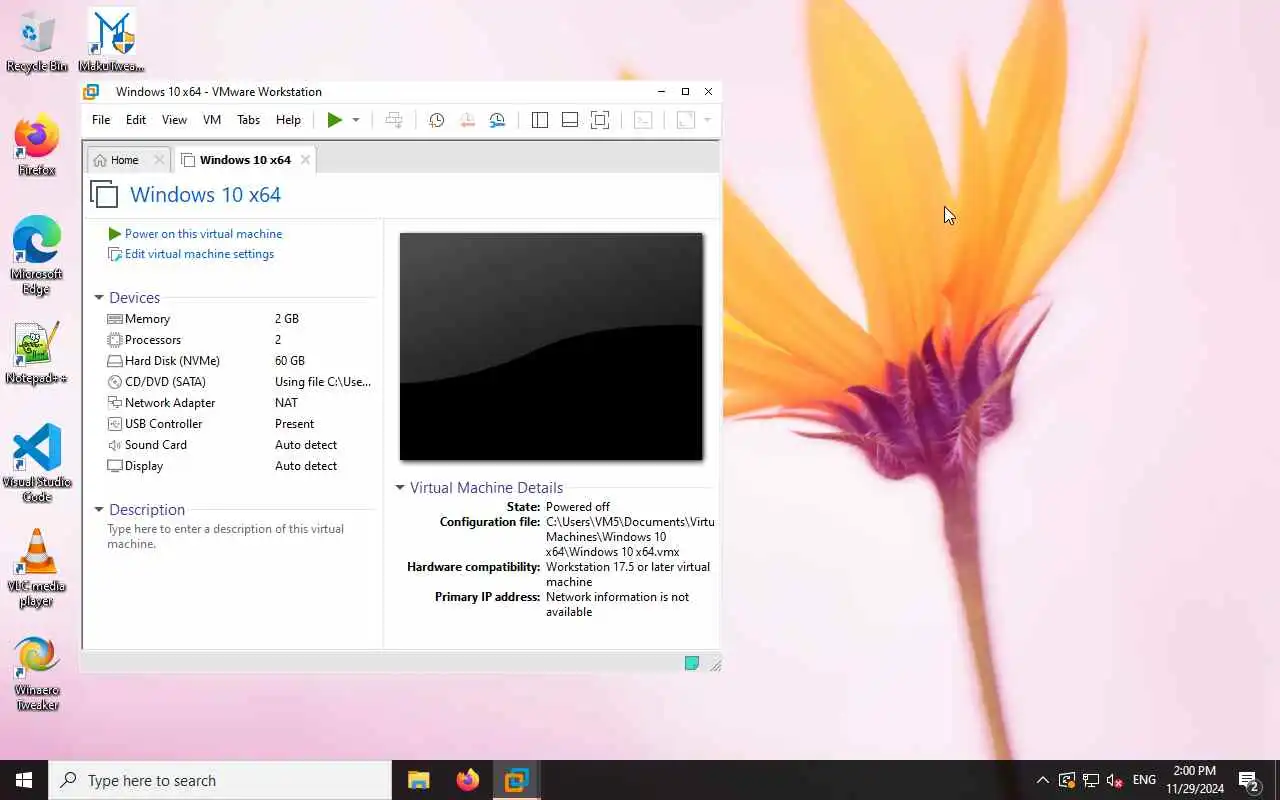This screenshot has height=800, width=1280.
Task: Open Winaero Tweaker desktop shortcut
Action: point(37,674)
